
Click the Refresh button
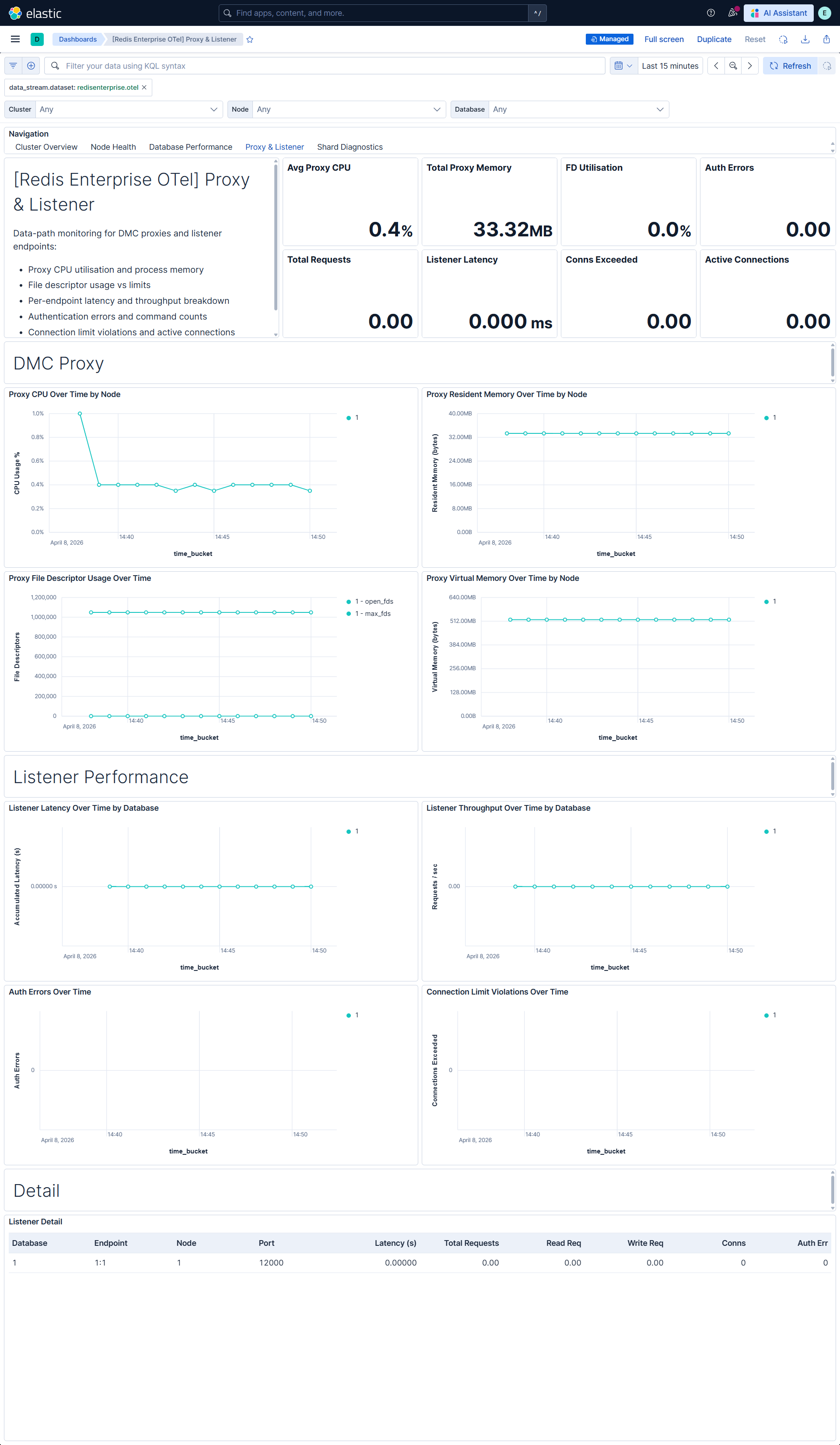click(790, 65)
